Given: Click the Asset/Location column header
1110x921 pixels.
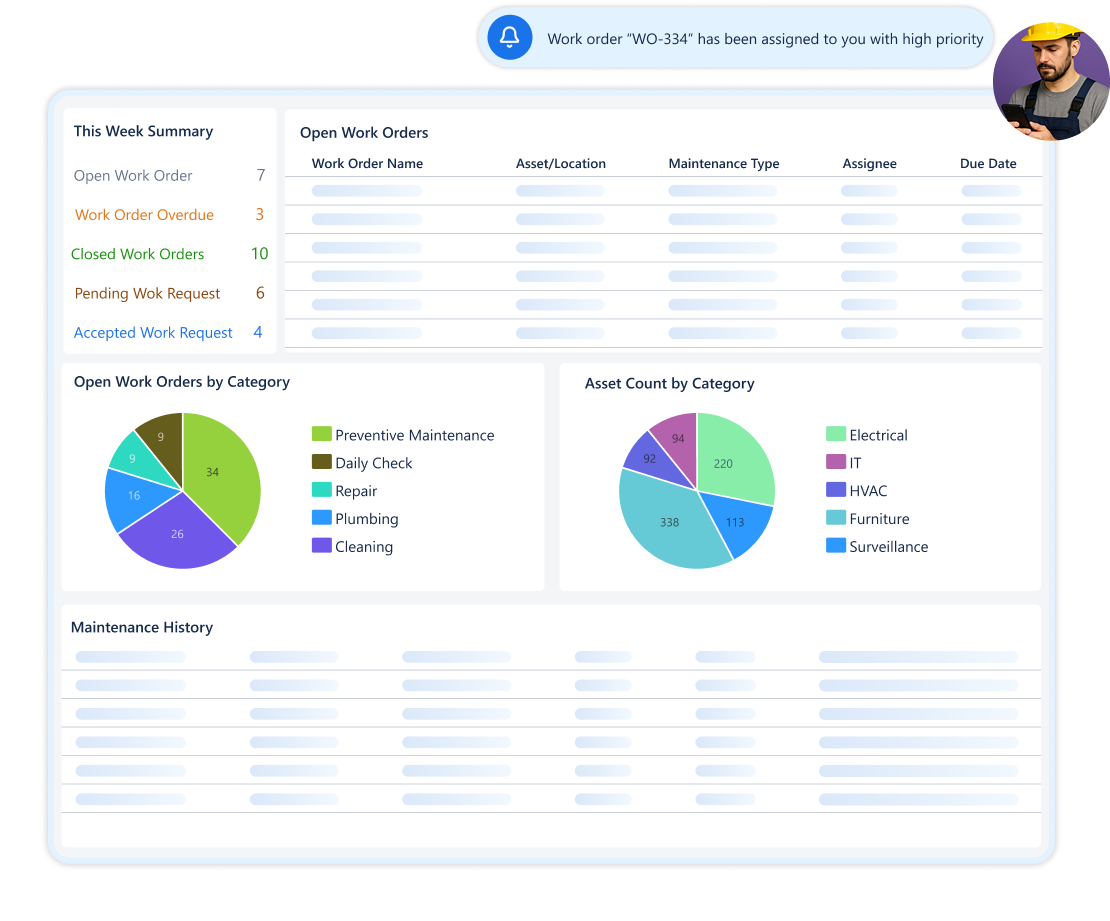Looking at the screenshot, I should point(561,164).
